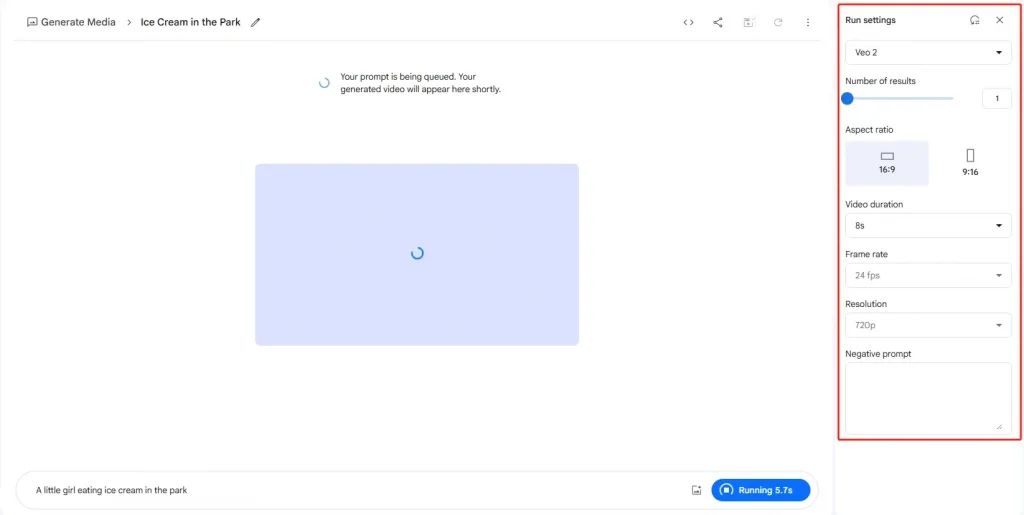Share the prompt using share icon
The width and height of the screenshot is (1024, 515).
click(718, 22)
